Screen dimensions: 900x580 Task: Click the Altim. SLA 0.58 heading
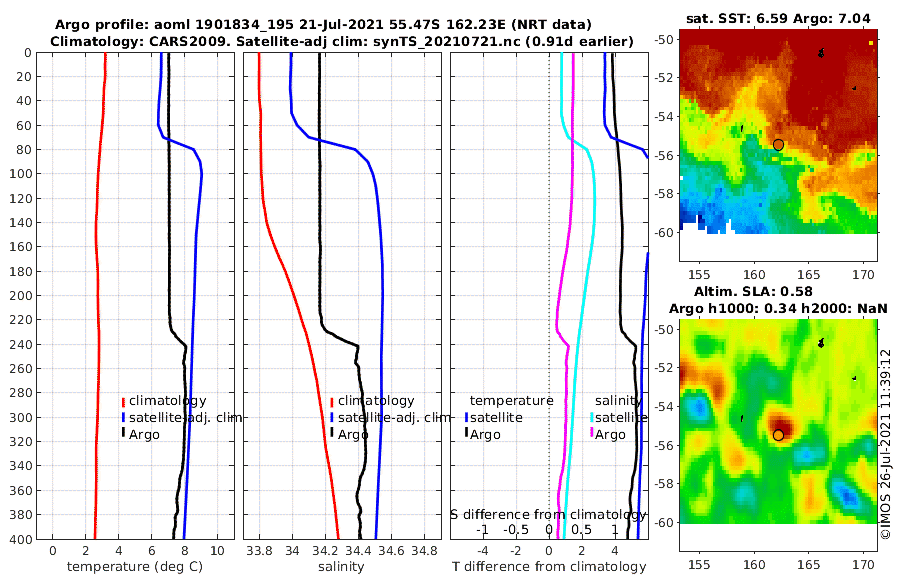point(753,292)
